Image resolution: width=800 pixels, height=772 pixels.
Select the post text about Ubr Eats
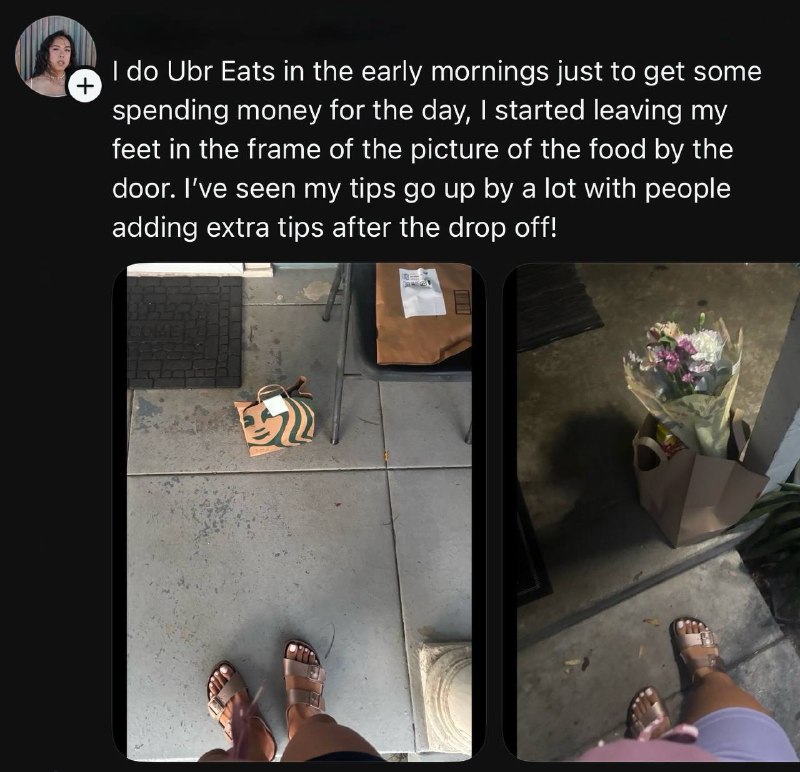[x=436, y=150]
